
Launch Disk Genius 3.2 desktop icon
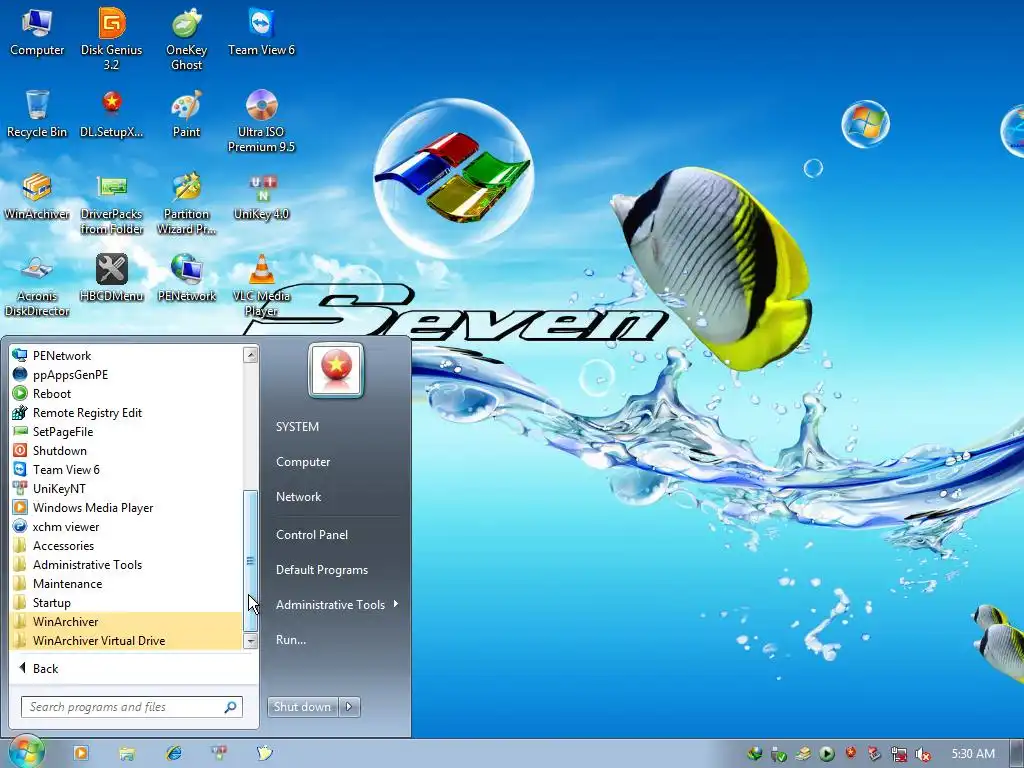coord(112,39)
